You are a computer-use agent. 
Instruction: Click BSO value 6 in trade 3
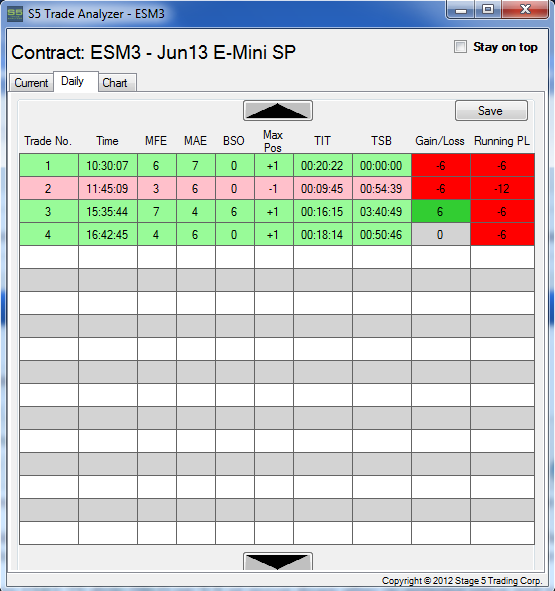[235, 211]
